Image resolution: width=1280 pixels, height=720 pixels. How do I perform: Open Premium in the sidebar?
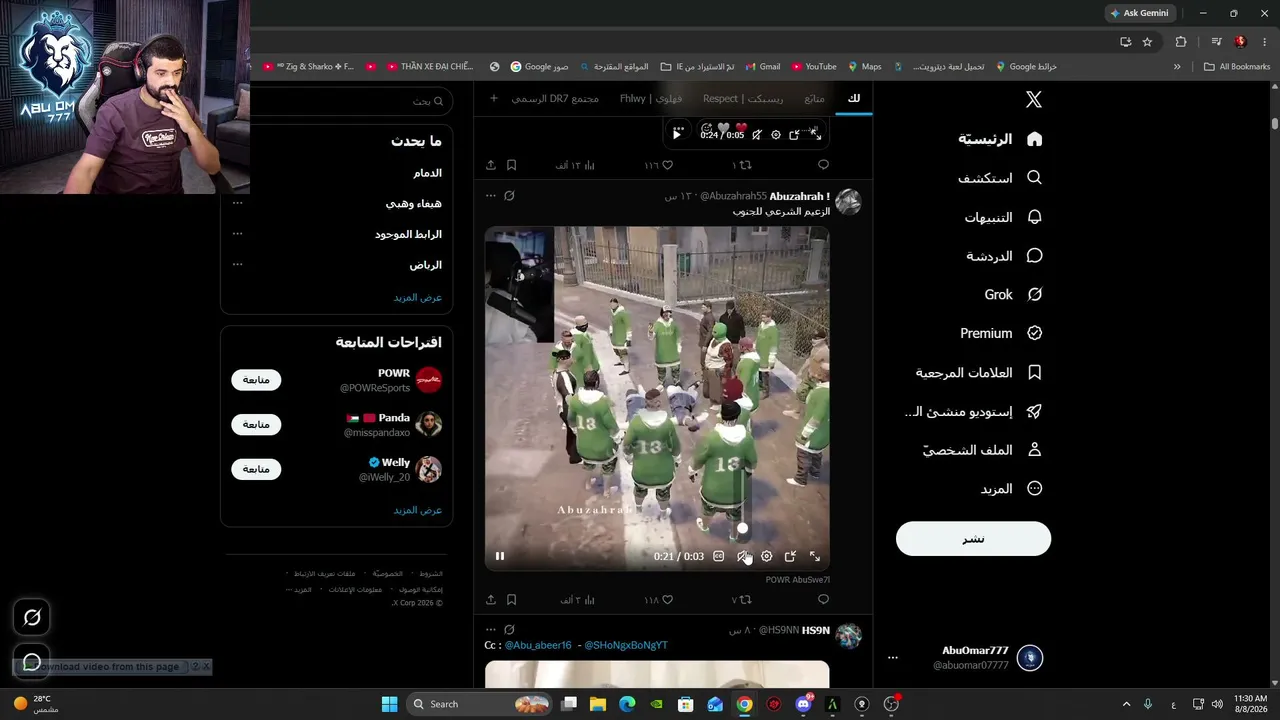(x=1001, y=333)
